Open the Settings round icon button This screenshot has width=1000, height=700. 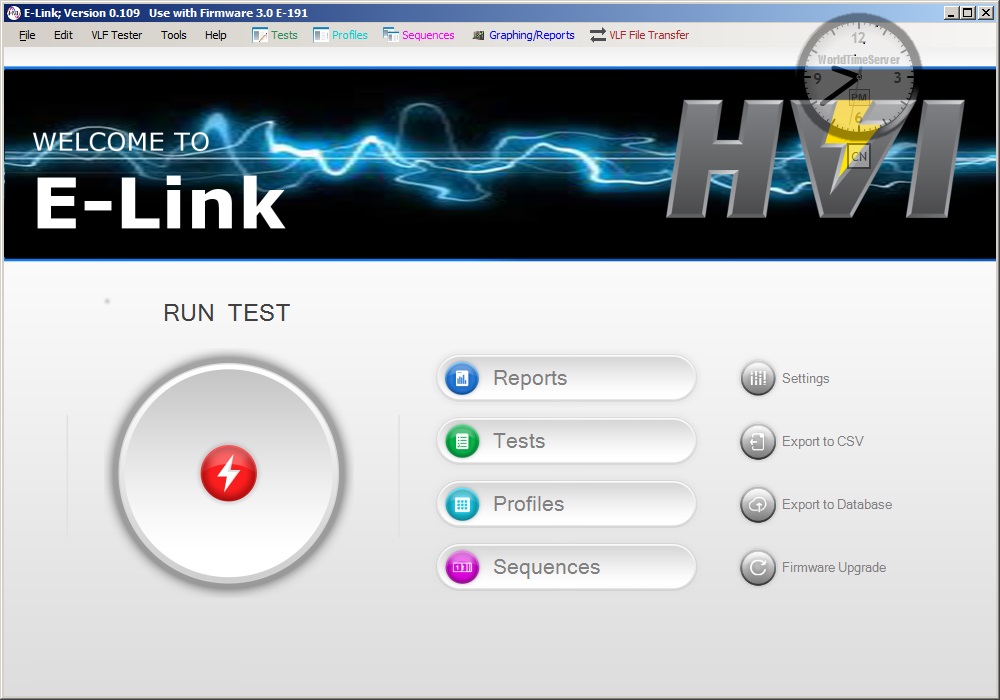tap(758, 378)
